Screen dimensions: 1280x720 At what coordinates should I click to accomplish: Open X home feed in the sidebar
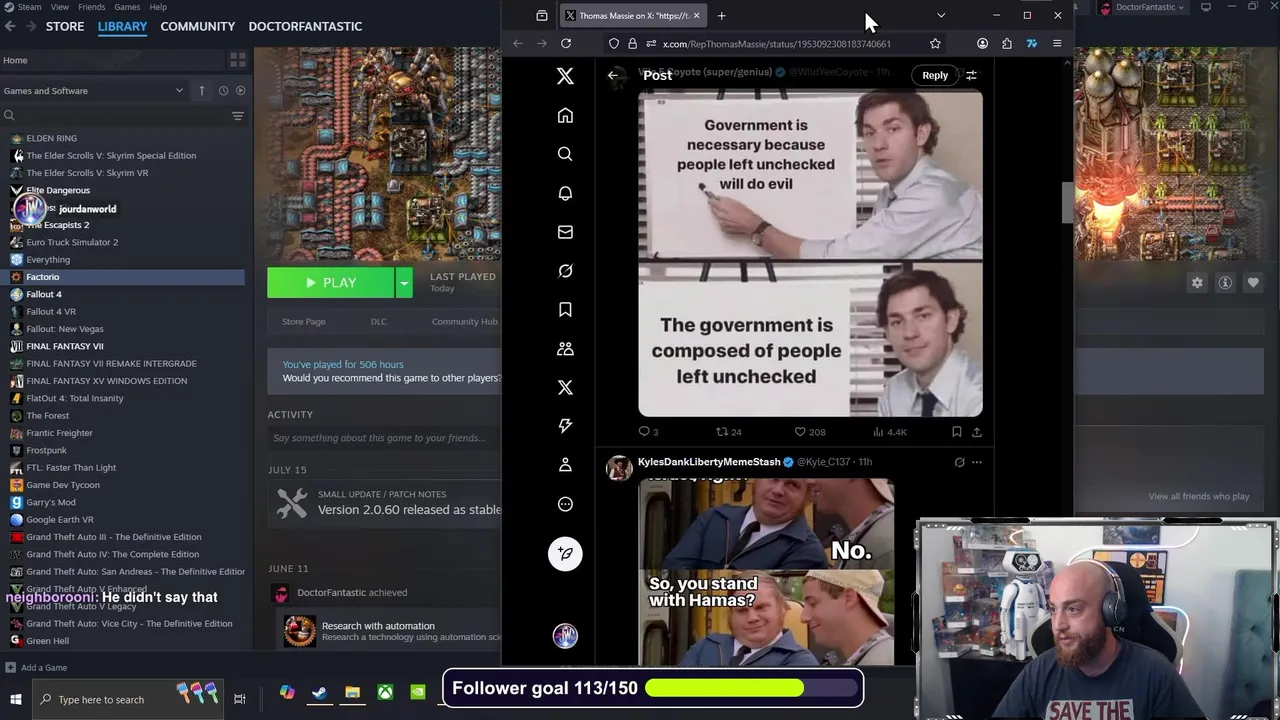coord(565,116)
